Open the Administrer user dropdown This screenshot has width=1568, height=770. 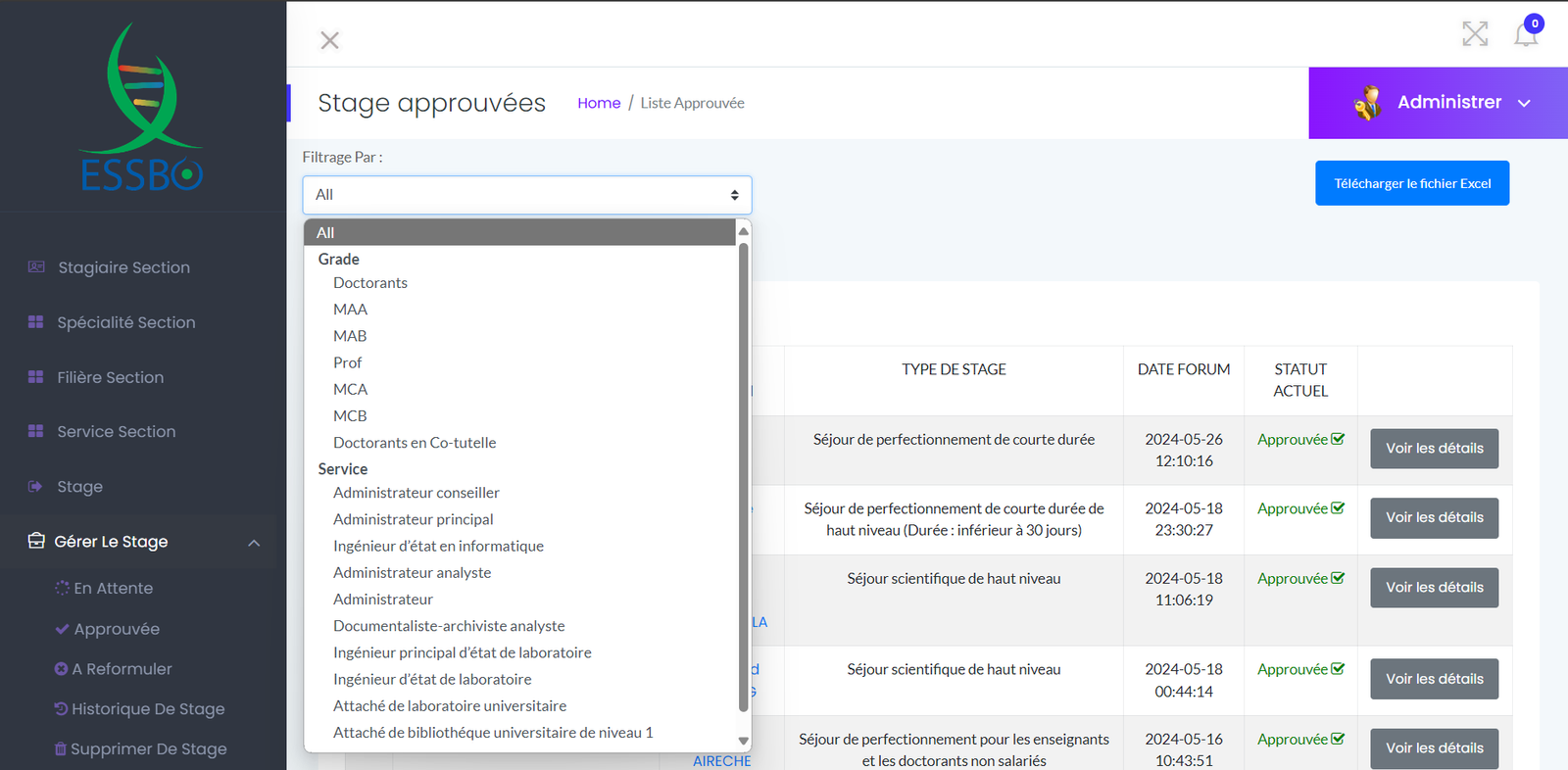(1438, 103)
